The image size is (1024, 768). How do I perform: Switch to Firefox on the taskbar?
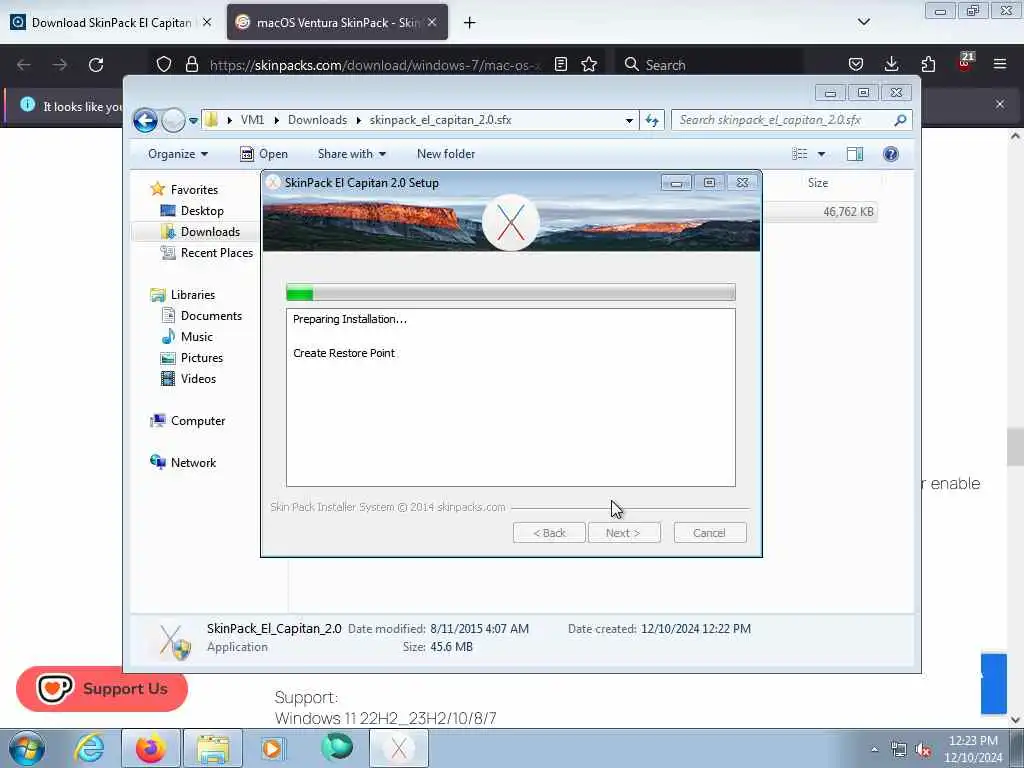point(151,748)
